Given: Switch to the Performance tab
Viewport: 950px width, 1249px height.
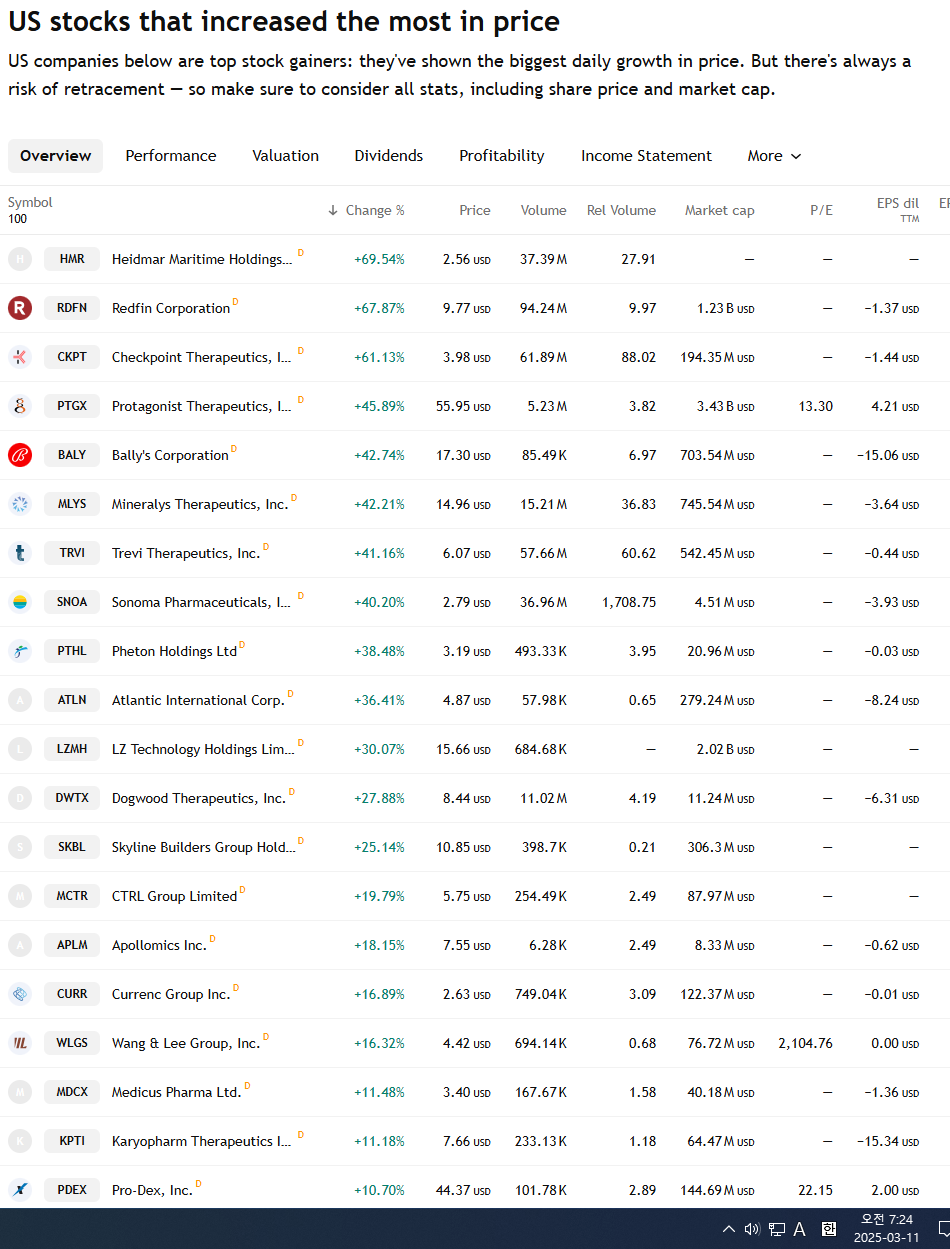Looking at the screenshot, I should [171, 156].
